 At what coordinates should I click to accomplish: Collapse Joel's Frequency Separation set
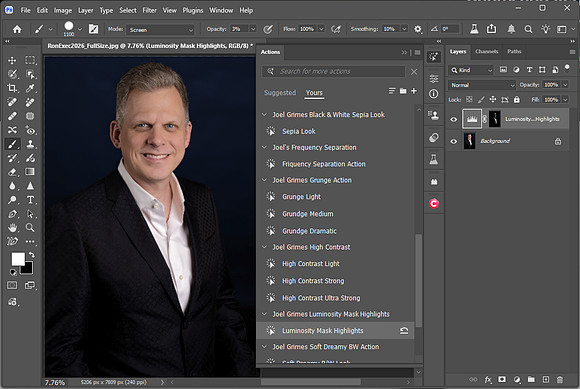tap(264, 147)
